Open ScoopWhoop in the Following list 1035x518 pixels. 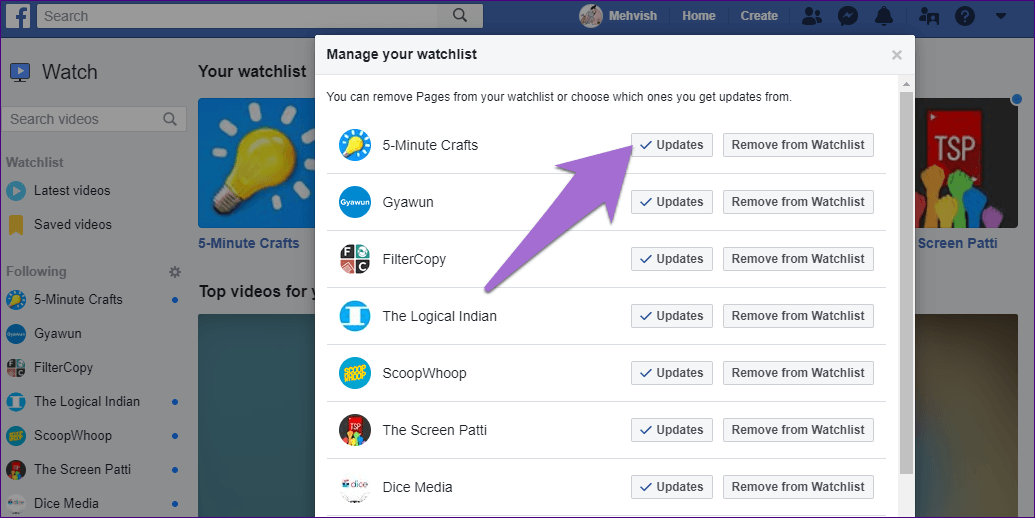coord(73,436)
